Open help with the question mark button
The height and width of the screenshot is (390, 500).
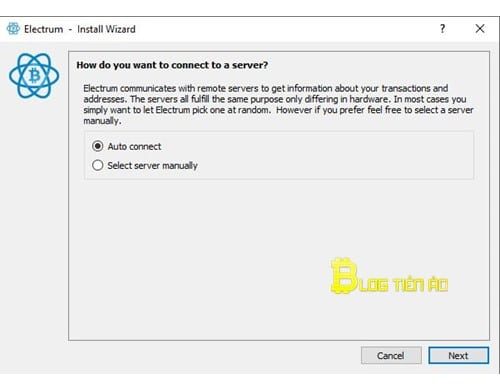point(442,29)
